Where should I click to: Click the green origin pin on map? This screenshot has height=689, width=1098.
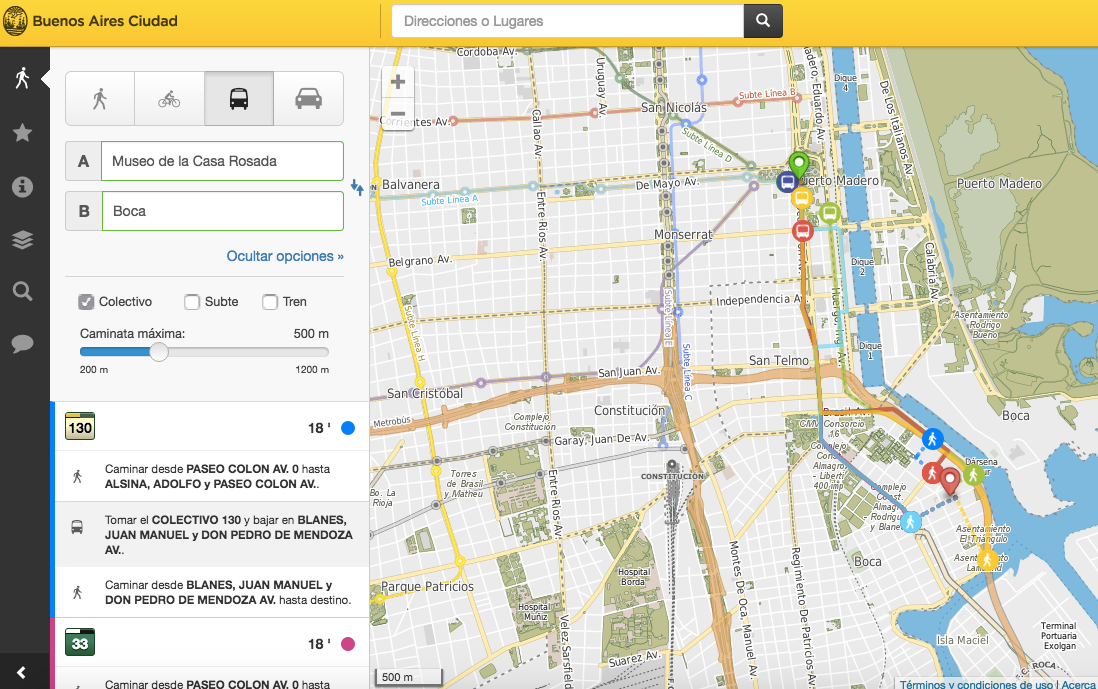[798, 167]
